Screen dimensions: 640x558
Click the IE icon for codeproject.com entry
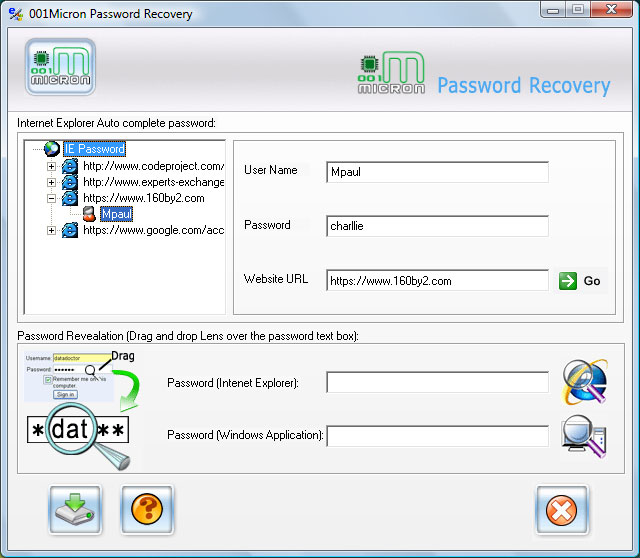pyautogui.click(x=70, y=166)
